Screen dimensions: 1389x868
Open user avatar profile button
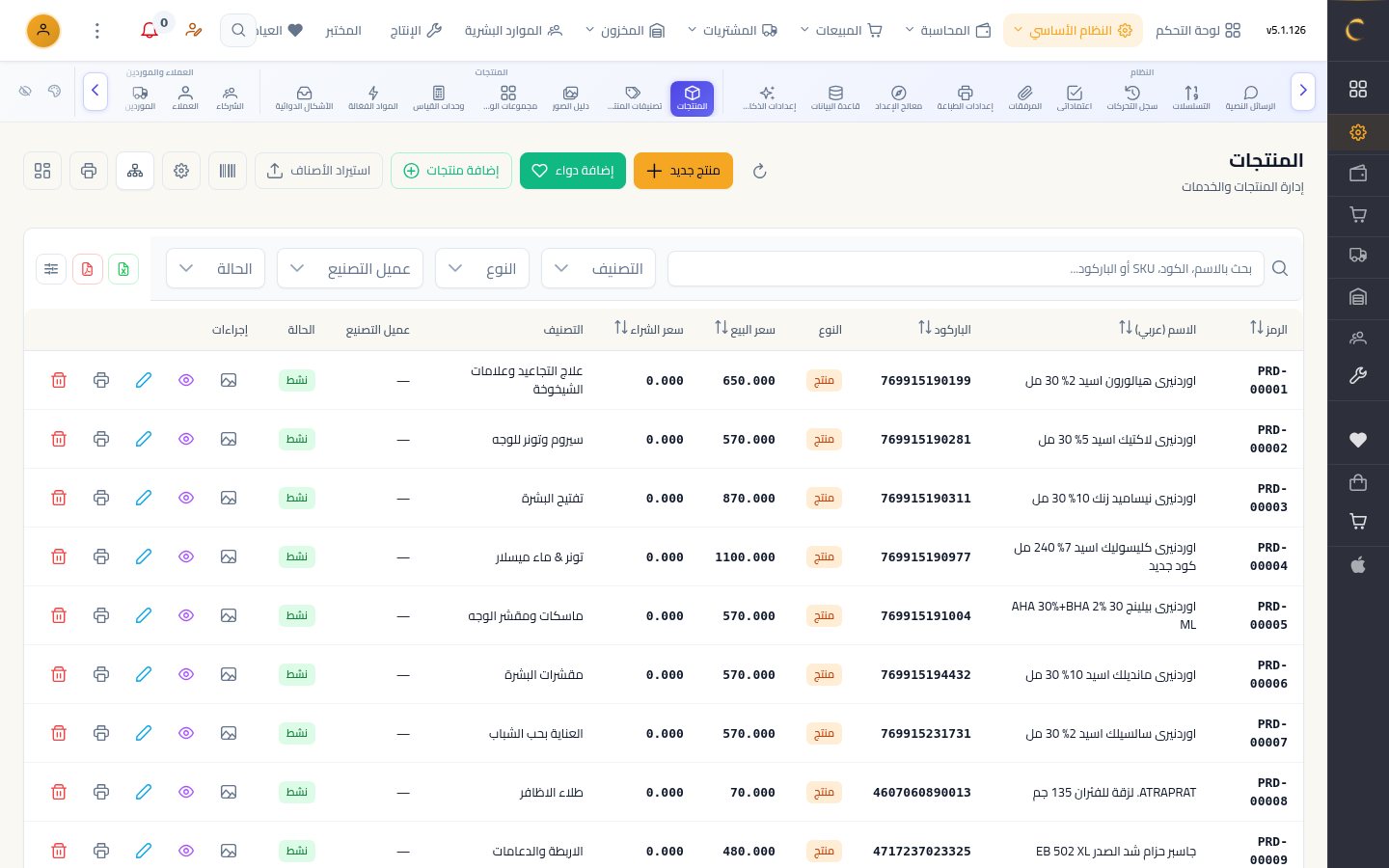coord(42,31)
